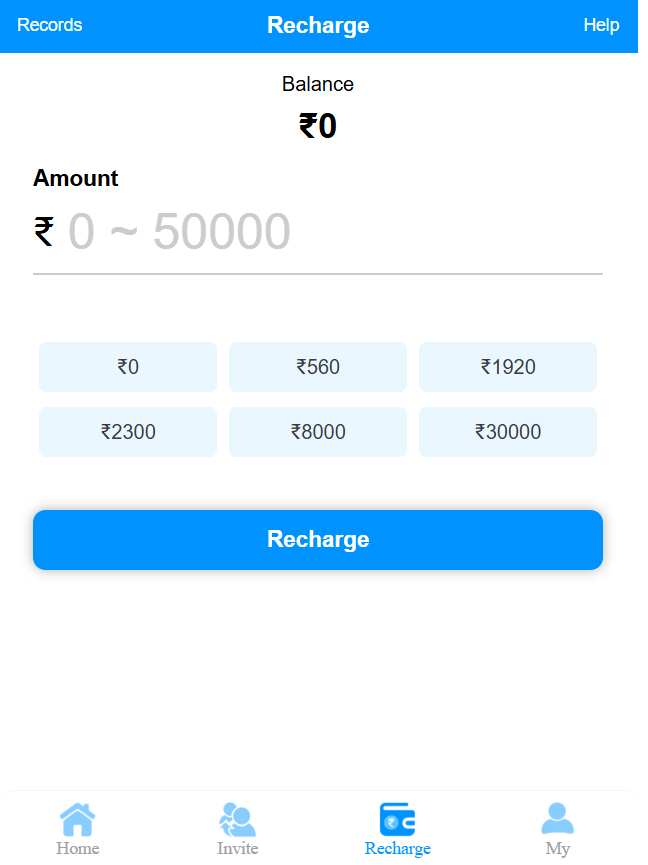Image resolution: width=648 pixels, height=865 pixels.
Task: Pick the ₹1920 preset amount
Action: click(x=508, y=367)
